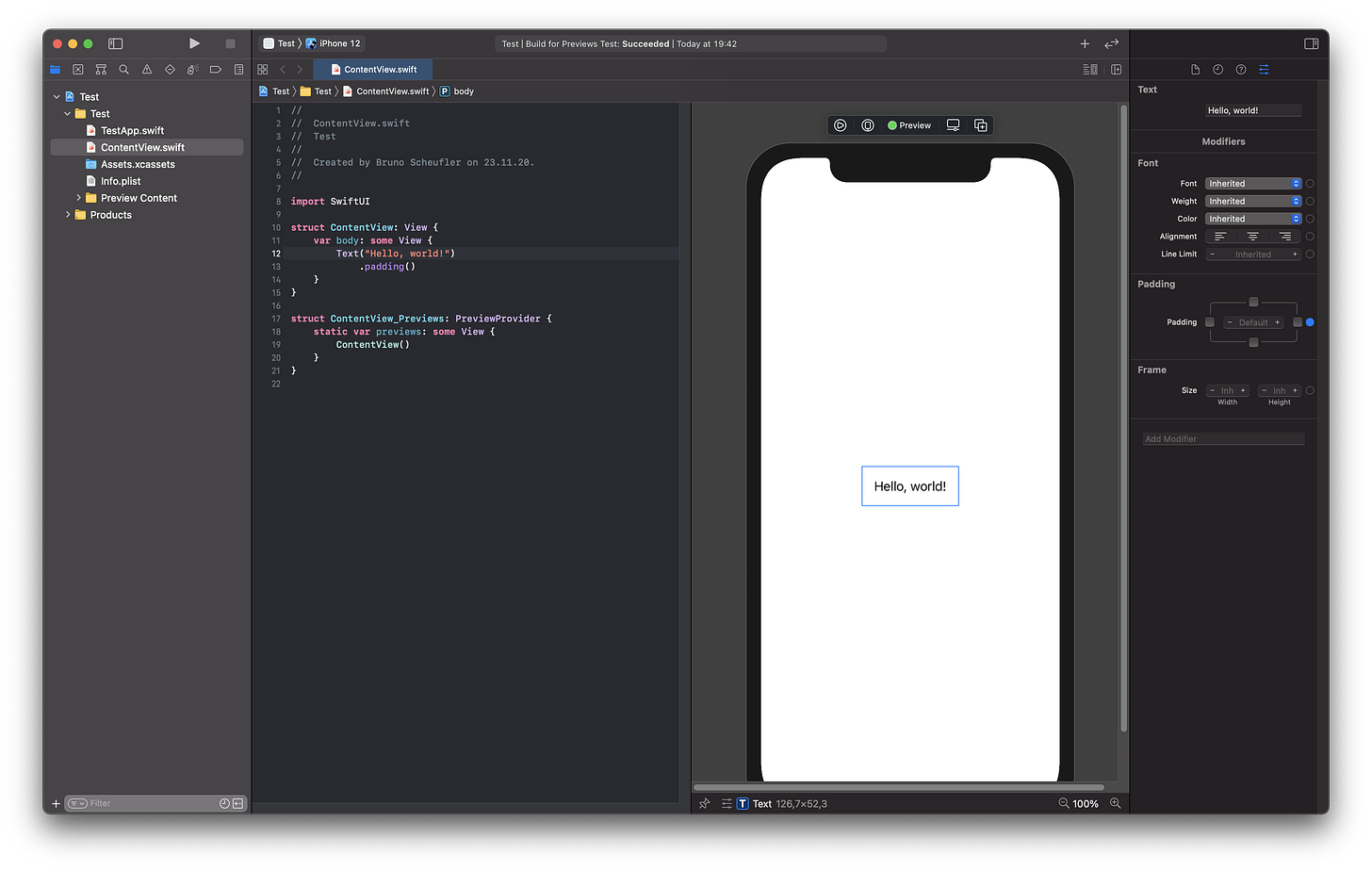Image resolution: width=1372 pixels, height=871 pixels.
Task: Set text alignment to right
Action: click(x=1285, y=237)
